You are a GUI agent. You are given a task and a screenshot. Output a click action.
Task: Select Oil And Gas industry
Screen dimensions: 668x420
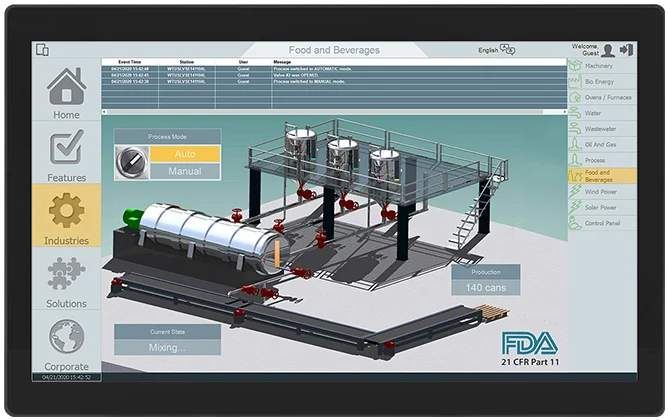tap(602, 144)
